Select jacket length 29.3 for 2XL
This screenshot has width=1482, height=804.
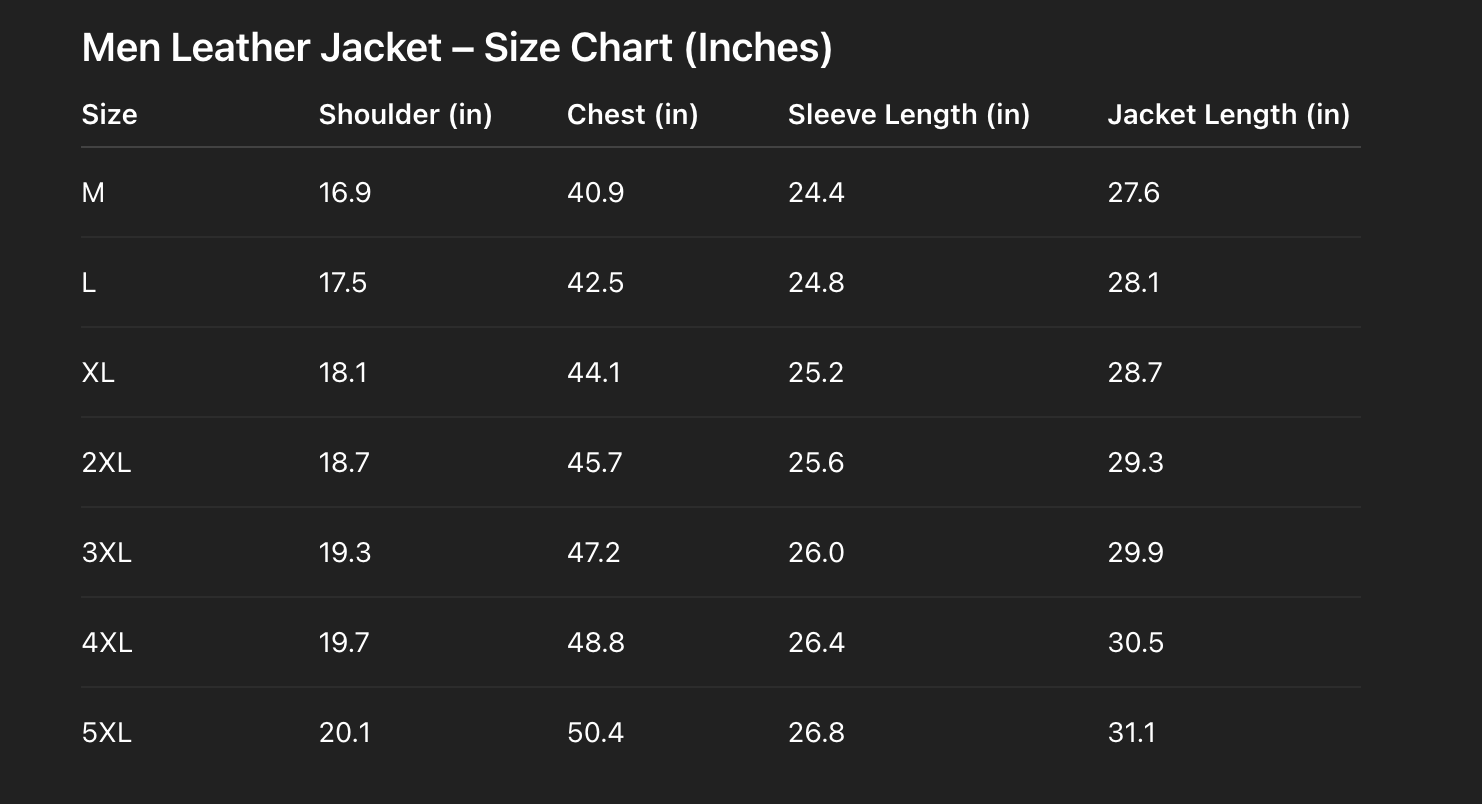coord(1135,463)
